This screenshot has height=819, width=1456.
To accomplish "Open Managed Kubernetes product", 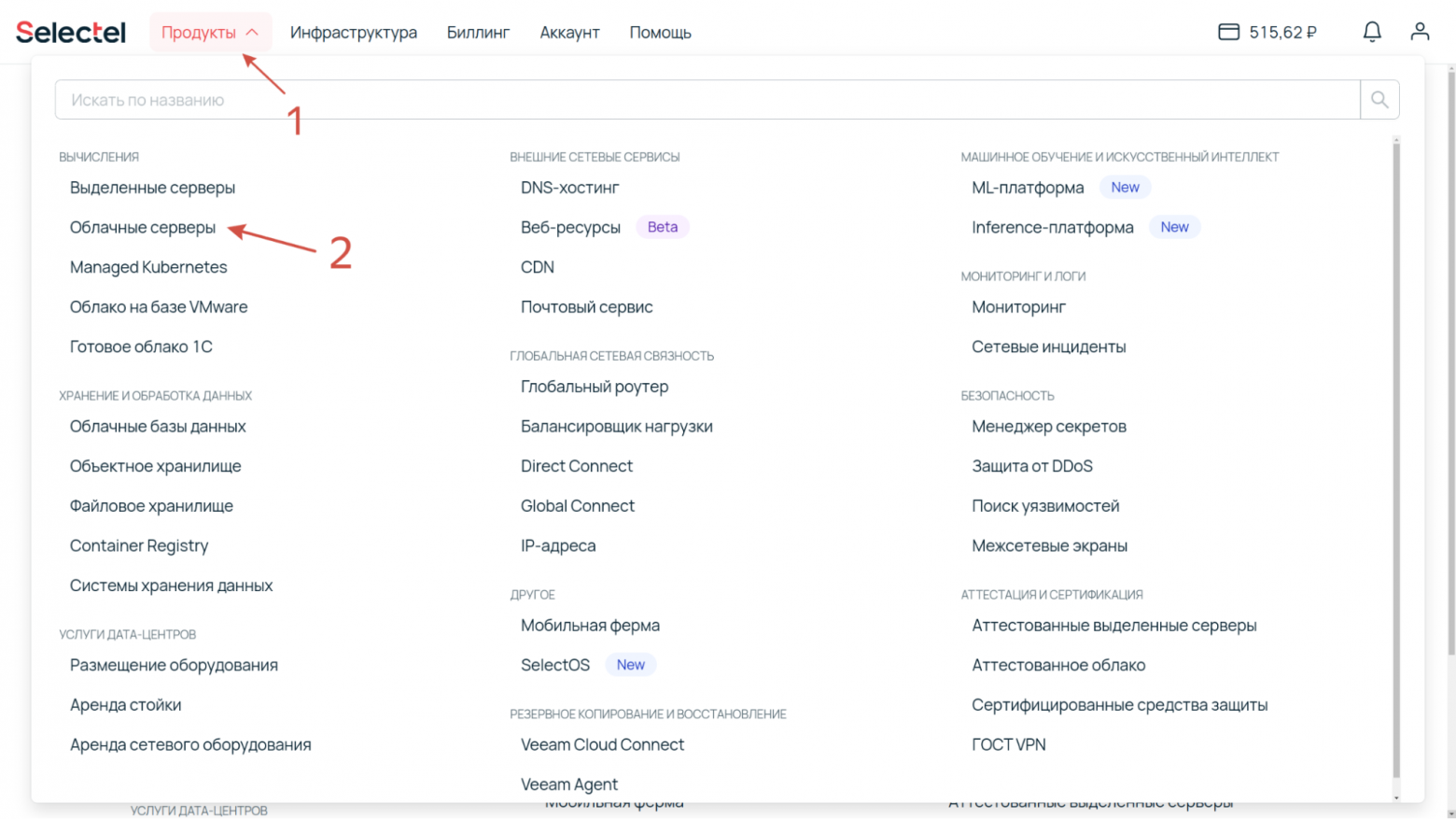I will click(x=148, y=267).
